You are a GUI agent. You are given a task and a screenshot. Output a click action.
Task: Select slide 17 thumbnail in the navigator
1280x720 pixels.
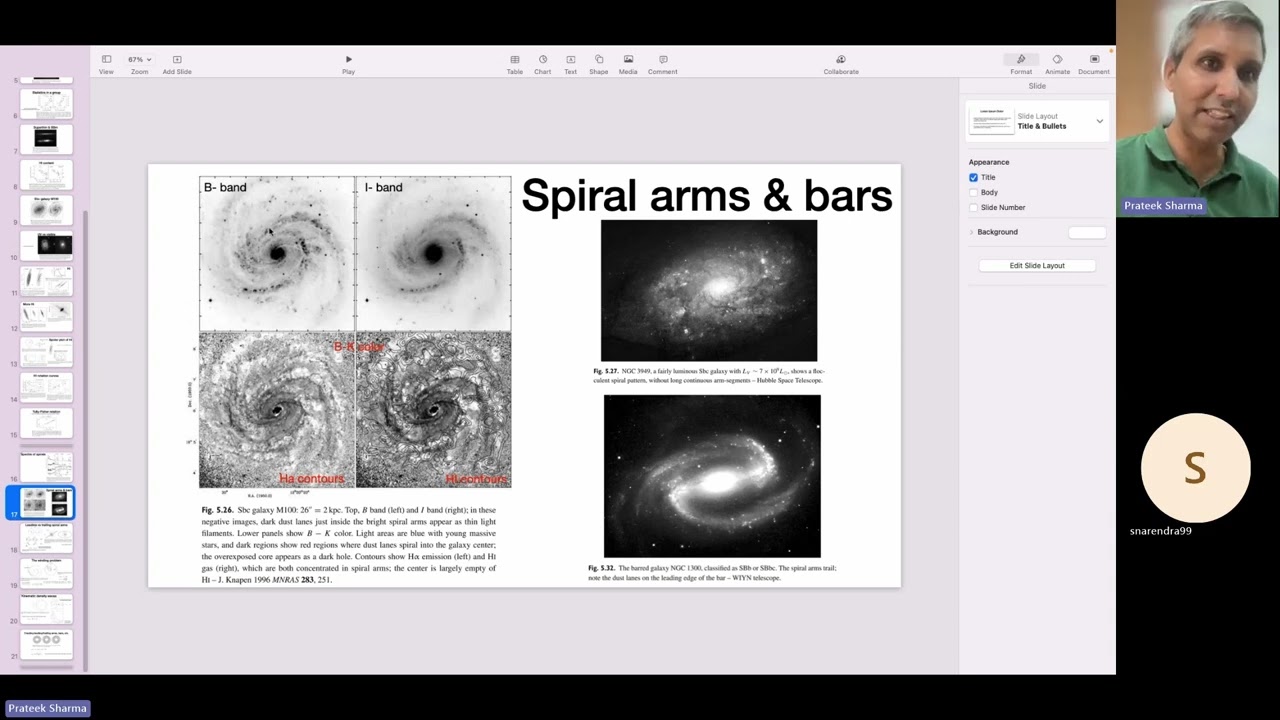(47, 502)
